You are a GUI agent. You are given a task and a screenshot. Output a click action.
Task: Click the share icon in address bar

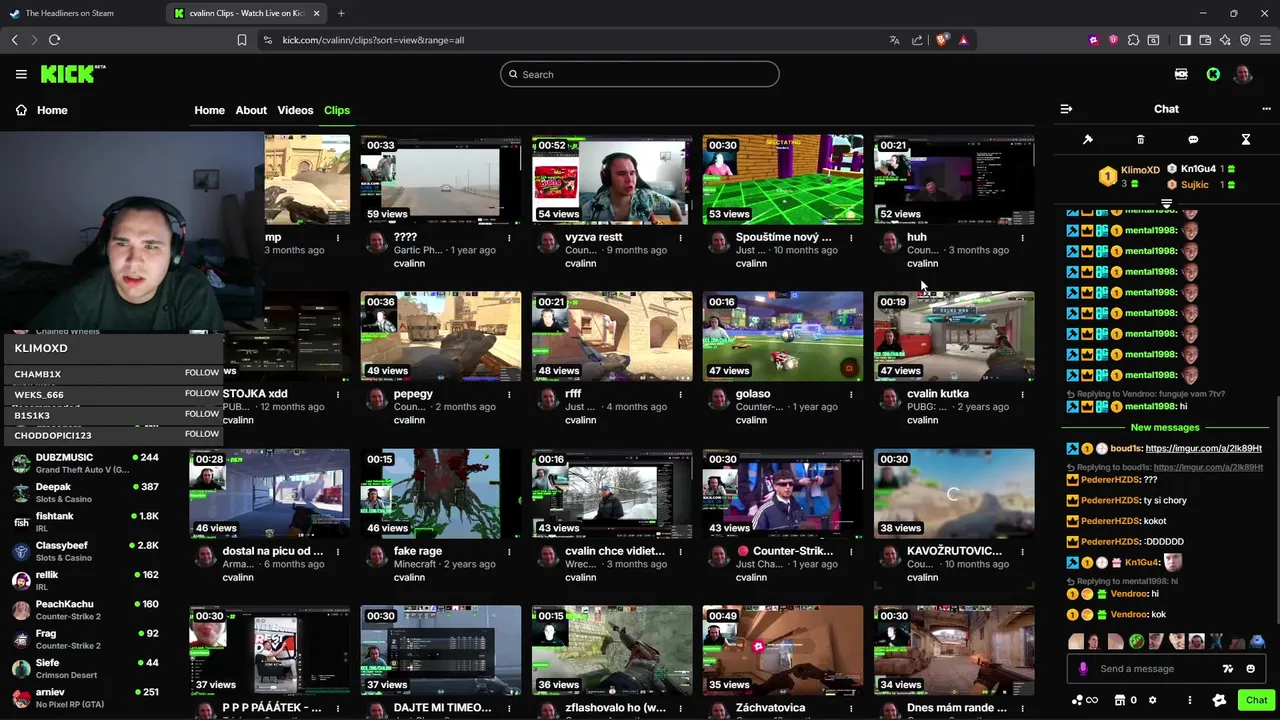917,40
